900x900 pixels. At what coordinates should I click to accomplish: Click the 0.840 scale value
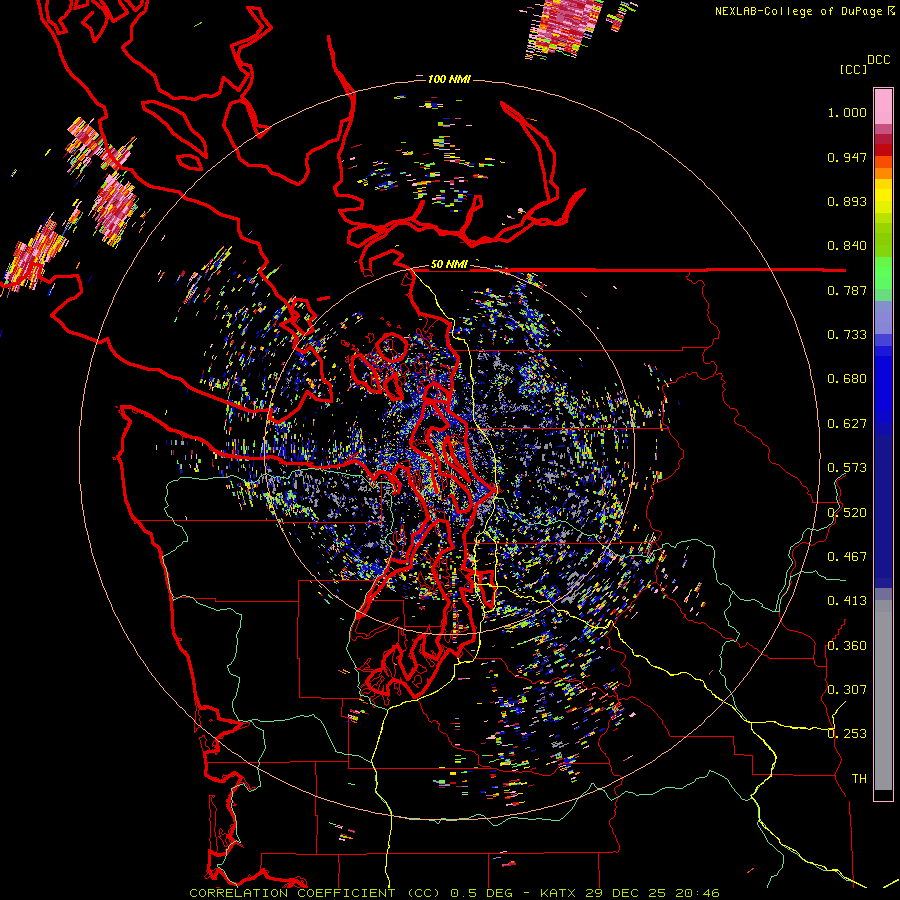click(847, 246)
